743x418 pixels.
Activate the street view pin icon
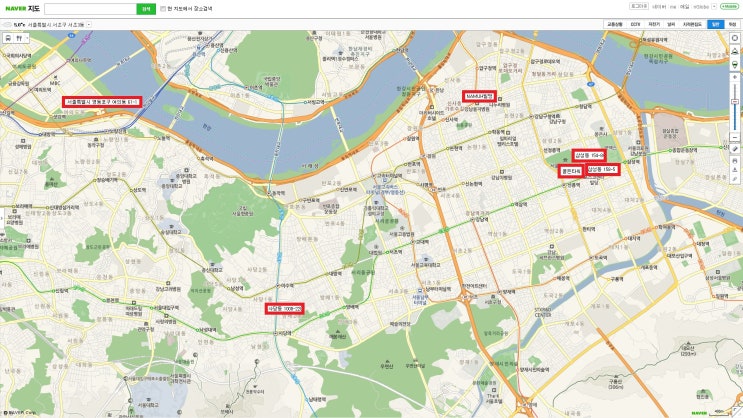coord(735,64)
